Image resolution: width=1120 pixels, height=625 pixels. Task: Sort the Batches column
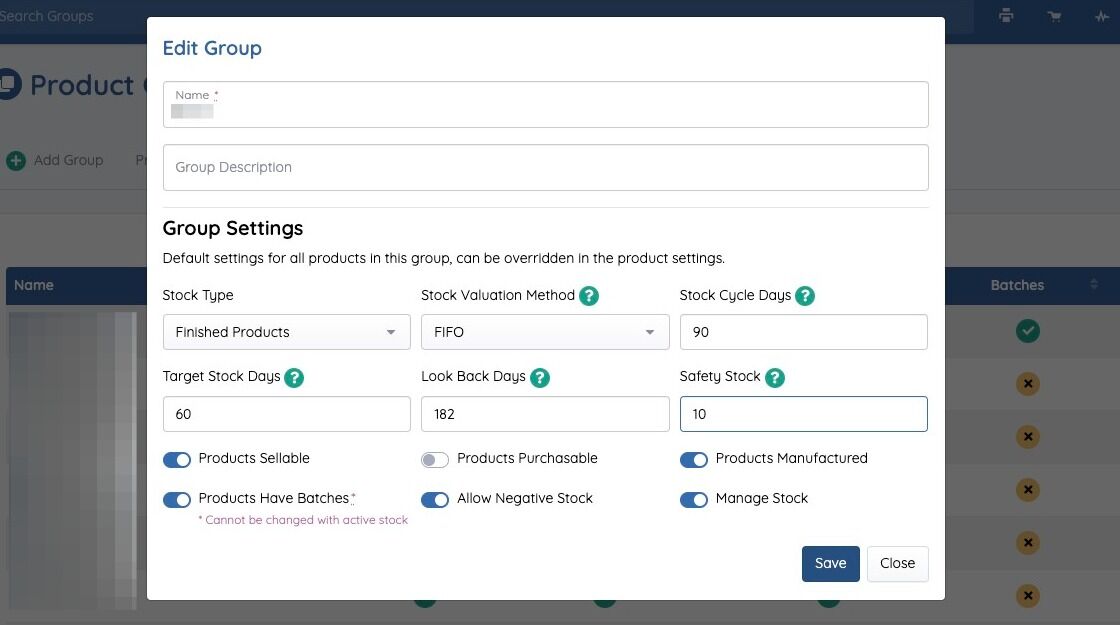tap(1093, 286)
